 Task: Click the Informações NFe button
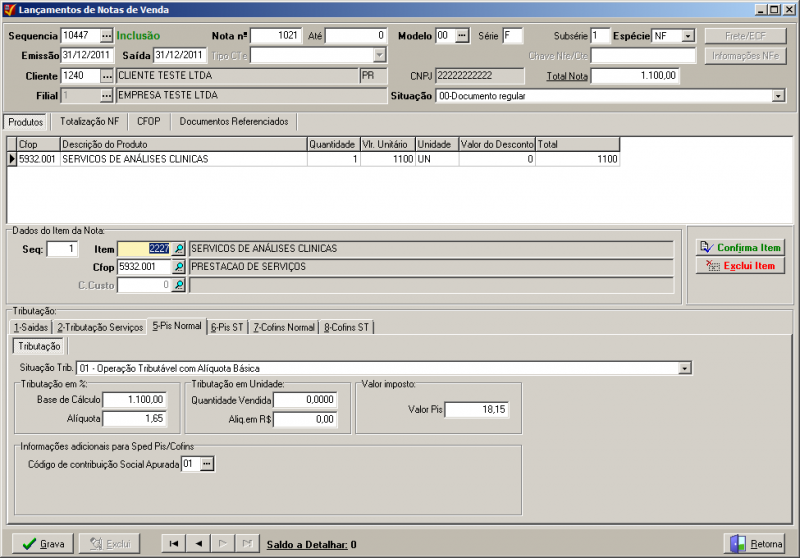pyautogui.click(x=745, y=56)
